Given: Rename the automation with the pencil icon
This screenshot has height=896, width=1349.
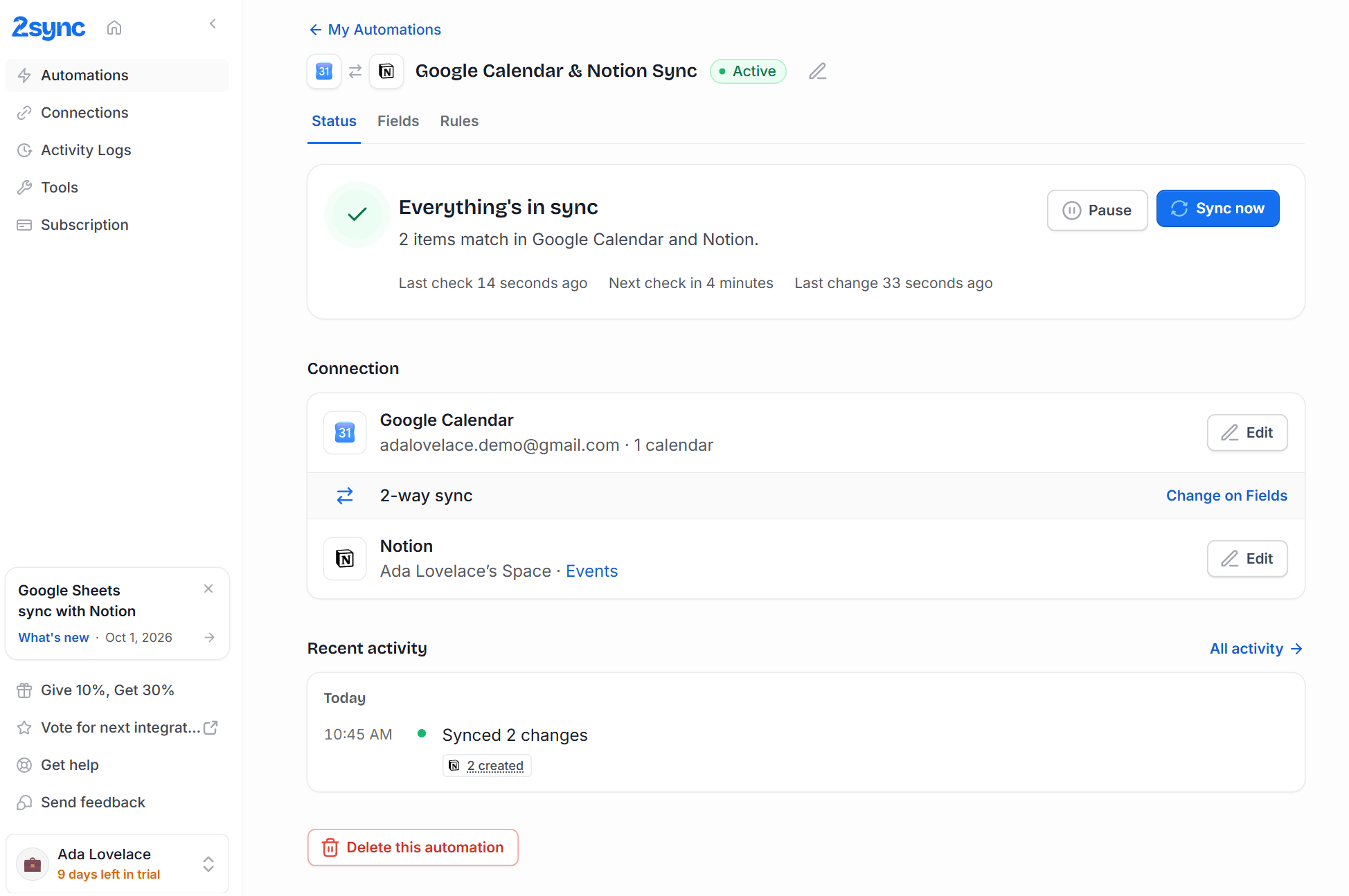Looking at the screenshot, I should pos(818,71).
